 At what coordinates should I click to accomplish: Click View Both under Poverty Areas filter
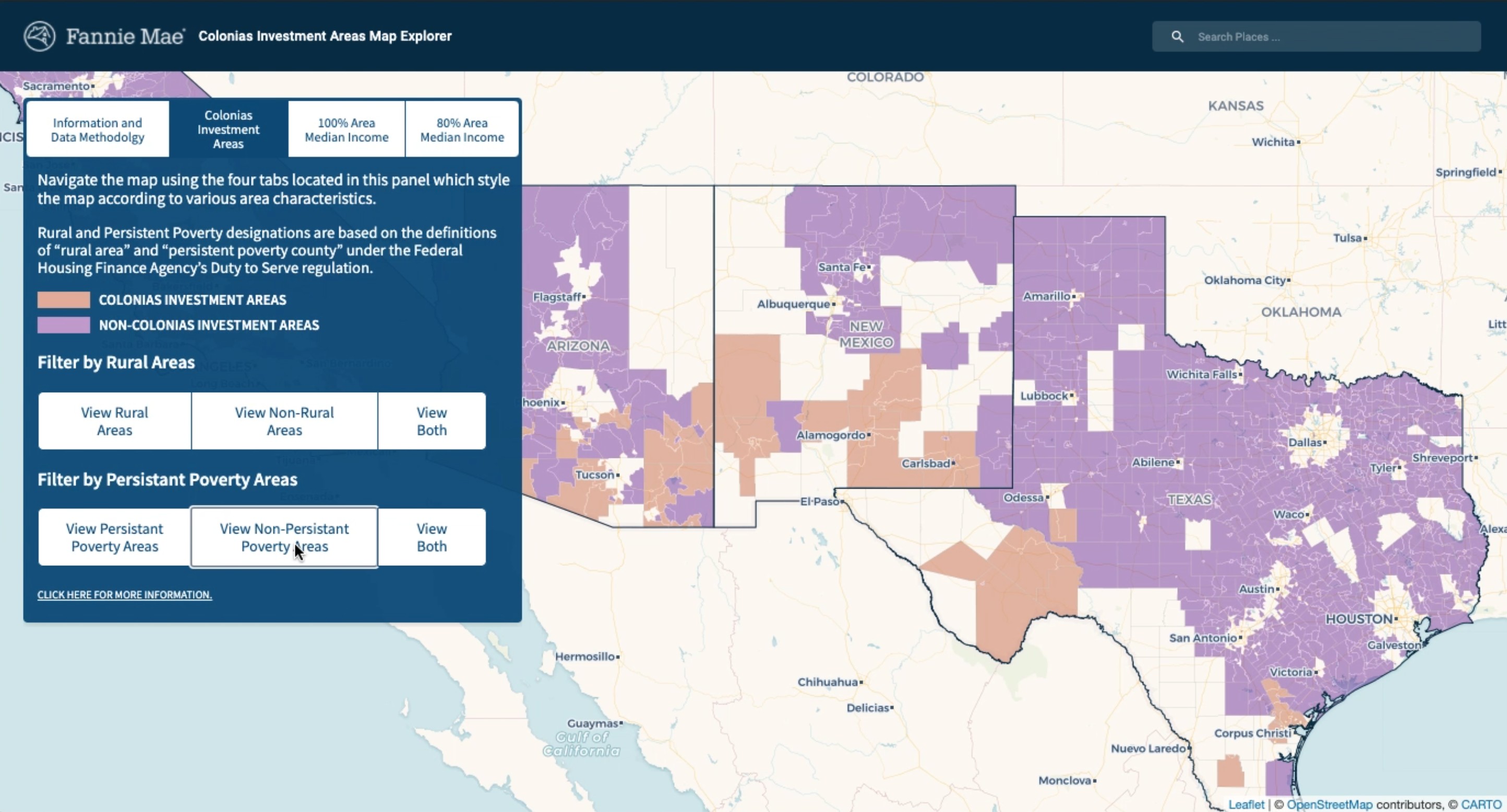click(431, 537)
